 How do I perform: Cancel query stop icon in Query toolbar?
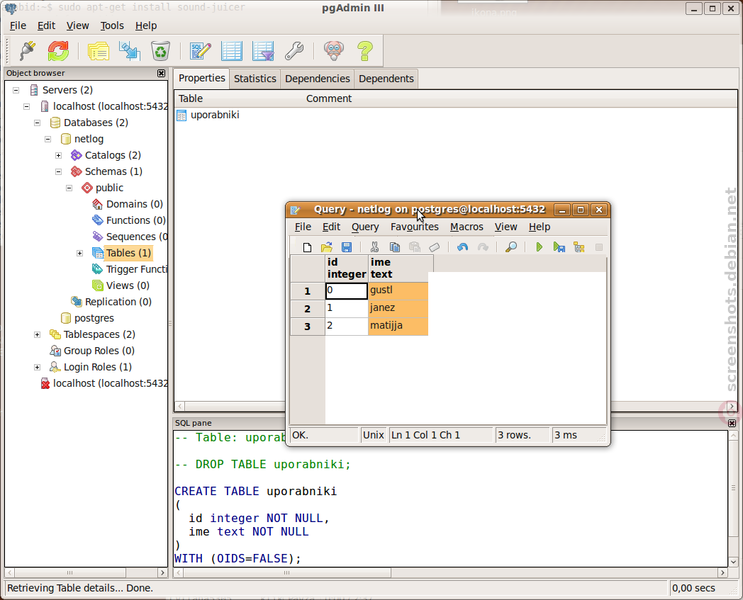pyautogui.click(x=599, y=247)
